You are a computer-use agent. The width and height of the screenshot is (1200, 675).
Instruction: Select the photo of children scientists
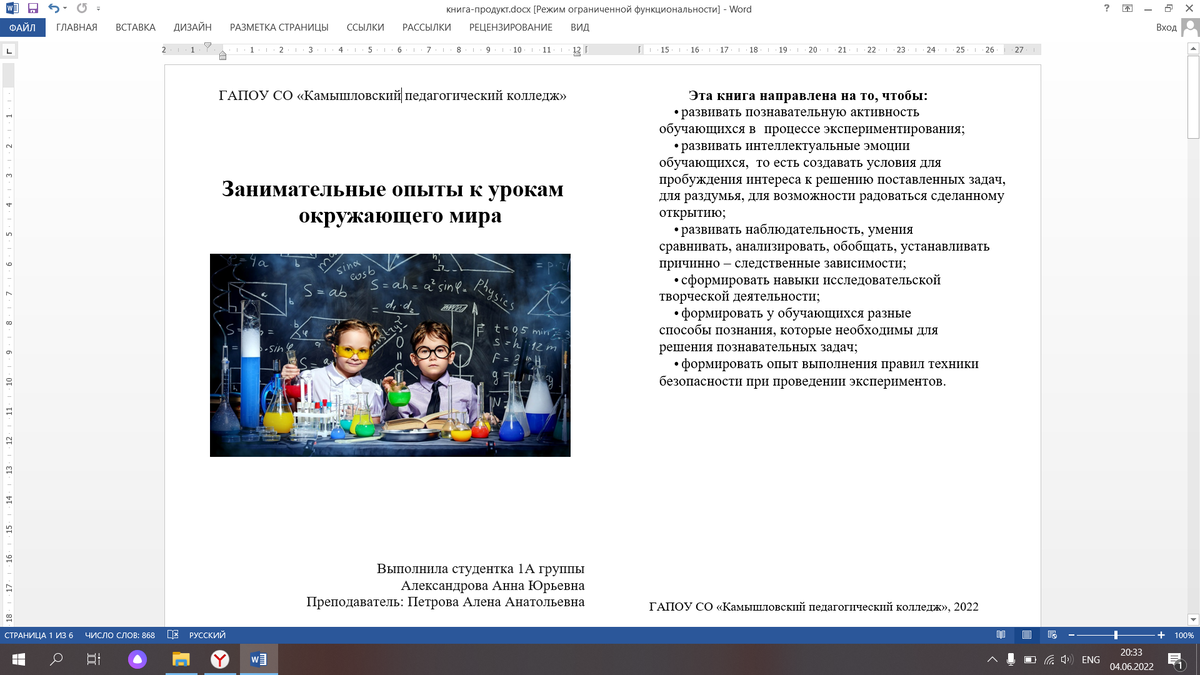tap(390, 355)
